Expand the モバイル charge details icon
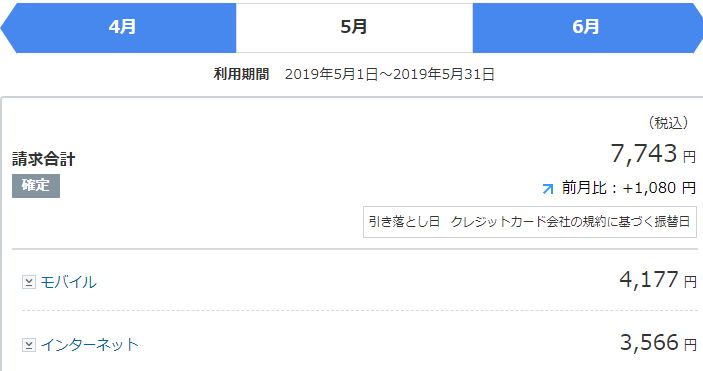Image resolution: width=703 pixels, height=371 pixels. pyautogui.click(x=29, y=282)
